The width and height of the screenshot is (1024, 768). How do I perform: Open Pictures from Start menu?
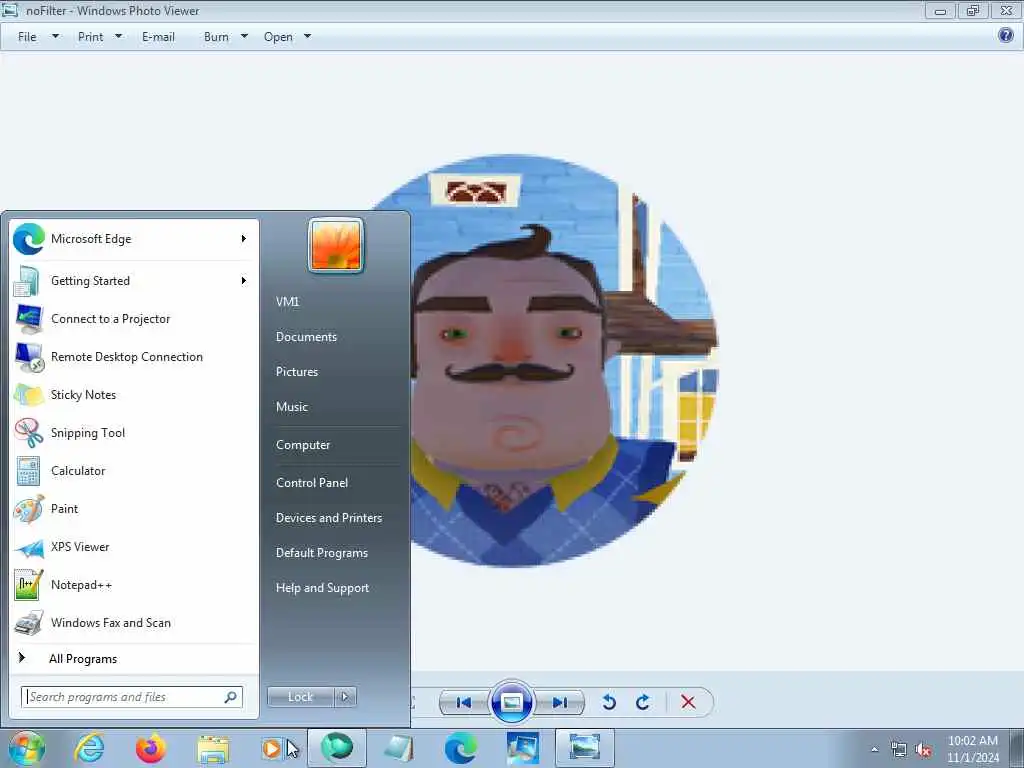point(296,372)
